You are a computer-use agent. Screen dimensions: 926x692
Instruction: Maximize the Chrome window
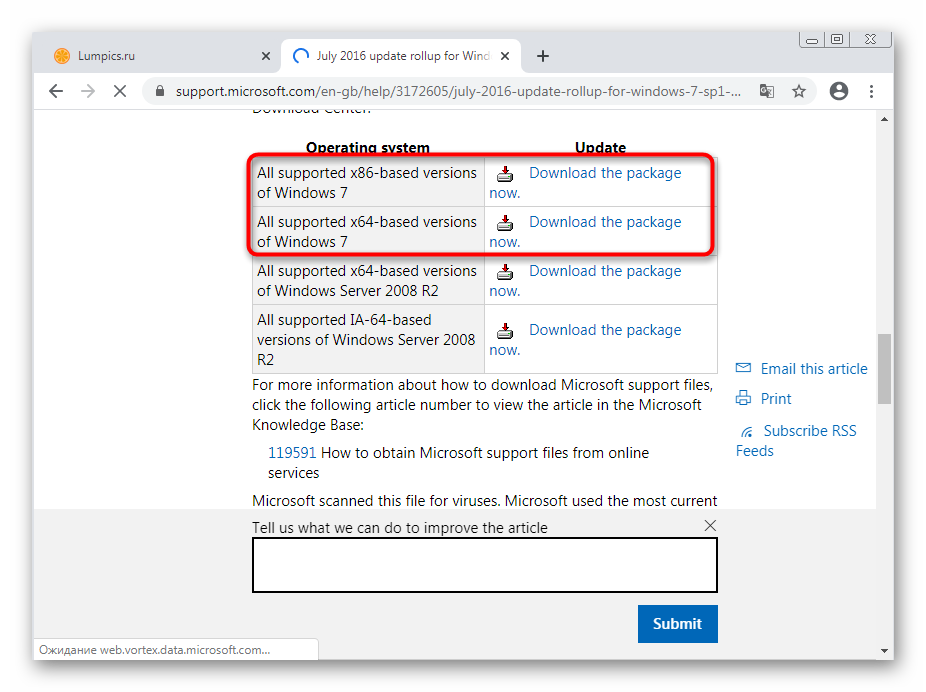[x=837, y=39]
